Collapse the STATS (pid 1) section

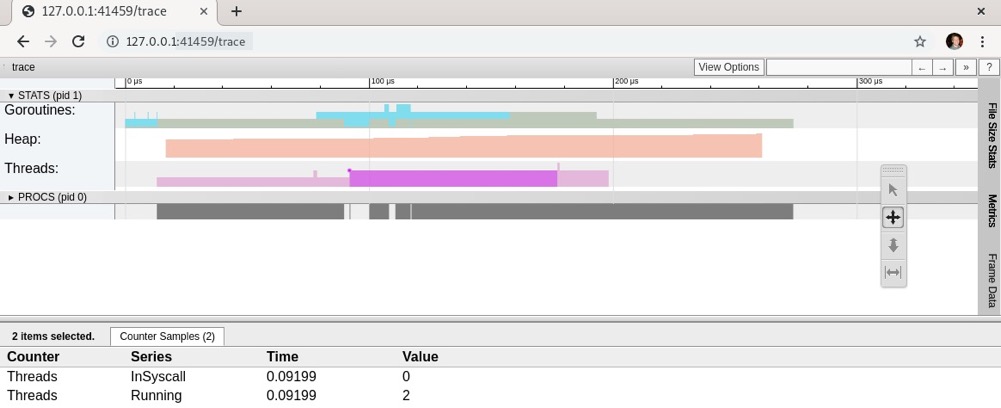(45, 96)
